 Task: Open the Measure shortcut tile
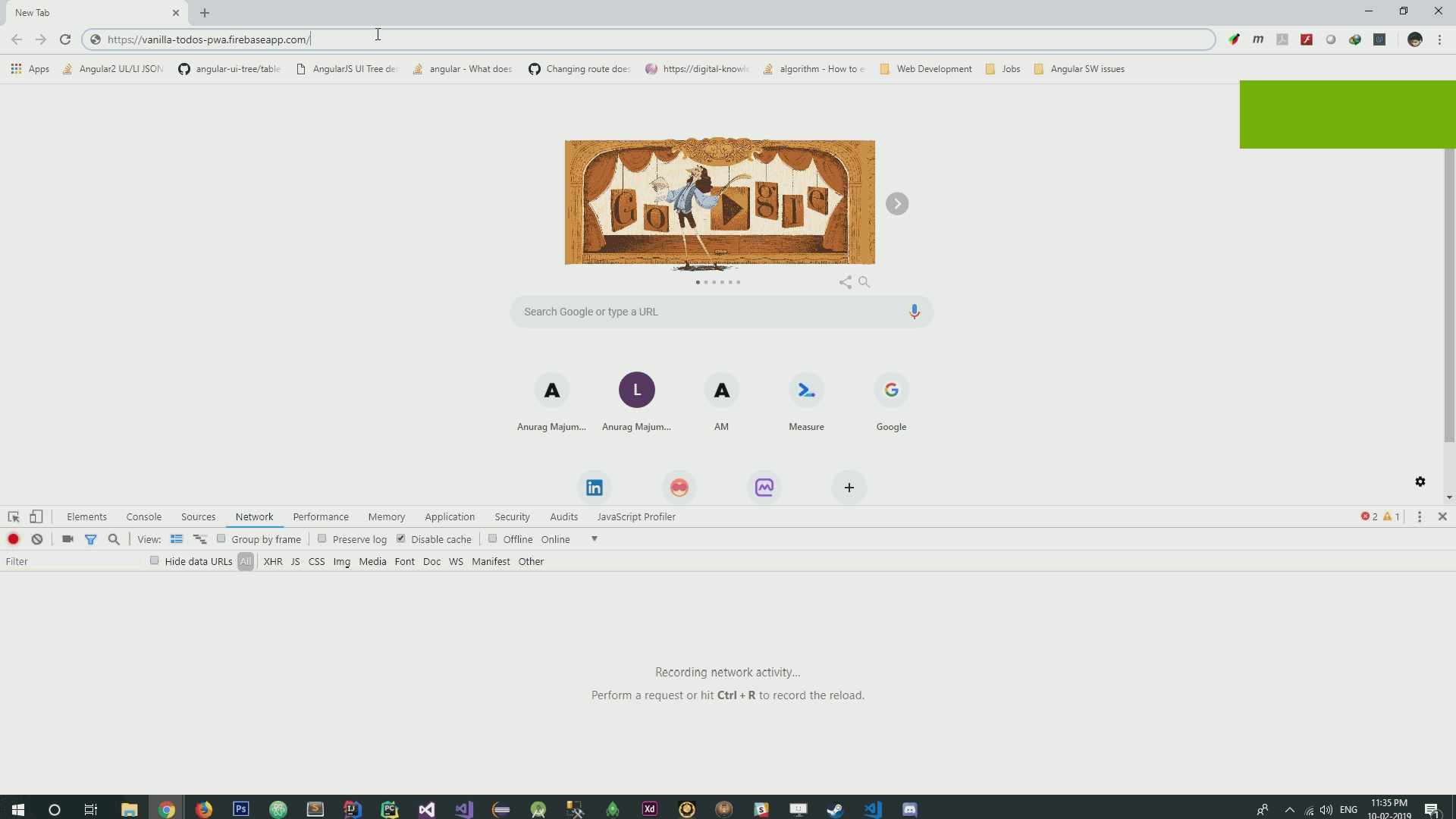coord(806,391)
